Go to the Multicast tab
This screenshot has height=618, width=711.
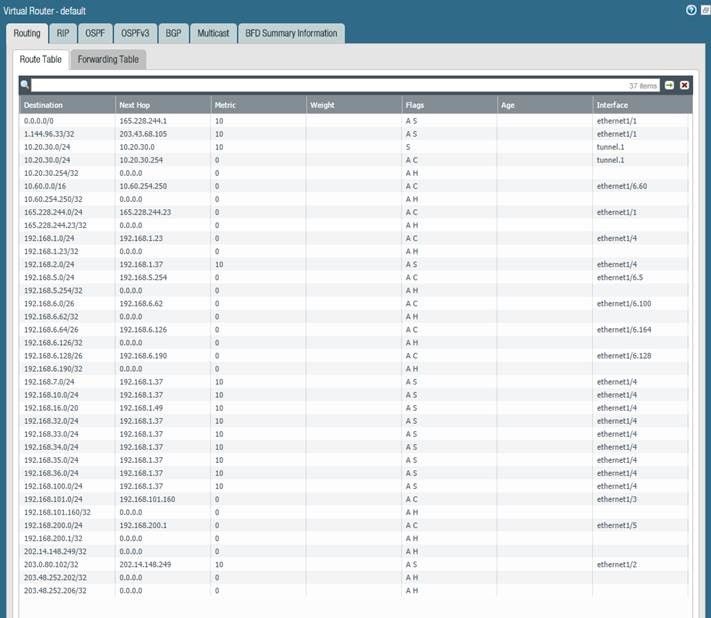tap(211, 33)
